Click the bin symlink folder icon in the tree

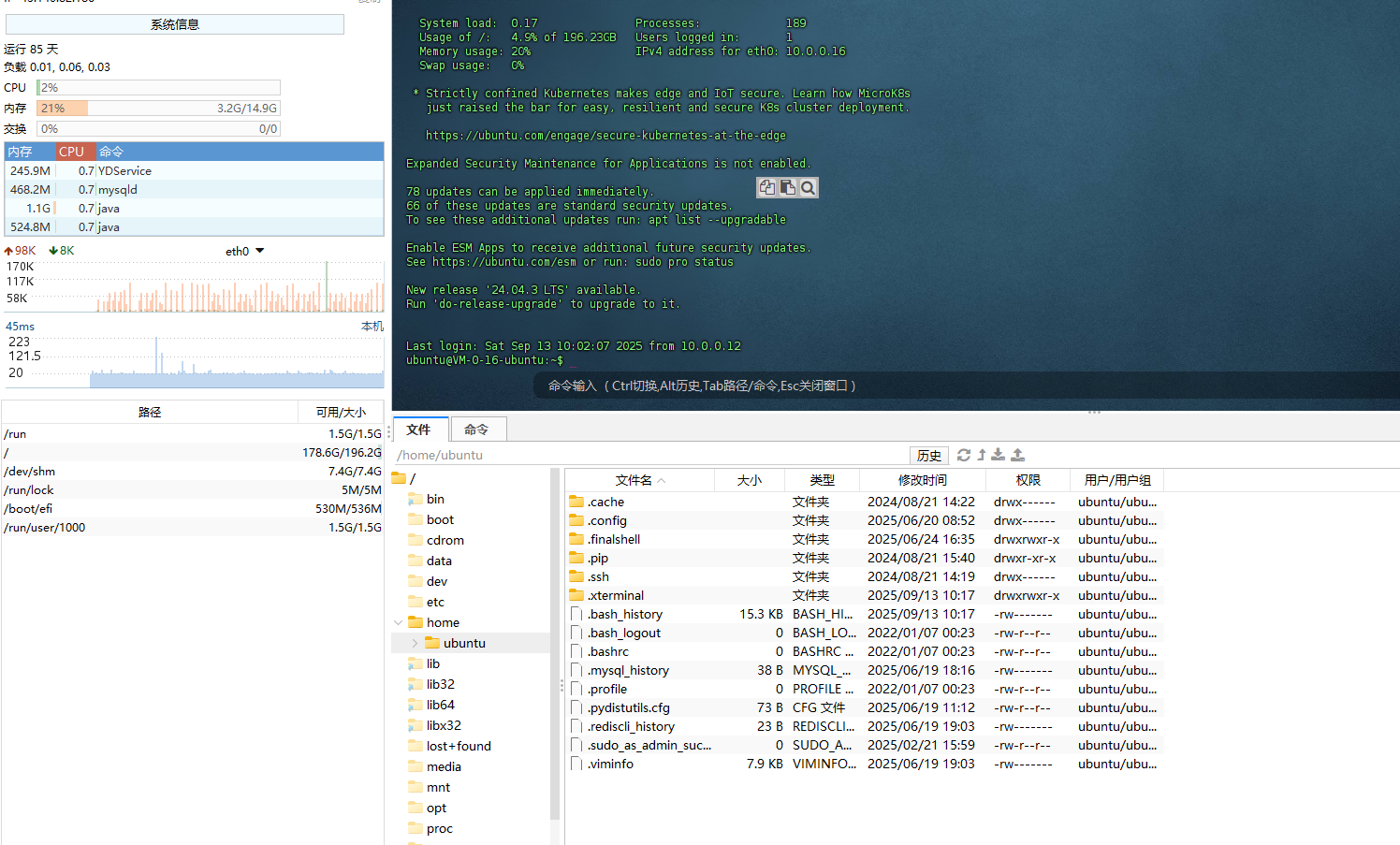click(x=416, y=499)
